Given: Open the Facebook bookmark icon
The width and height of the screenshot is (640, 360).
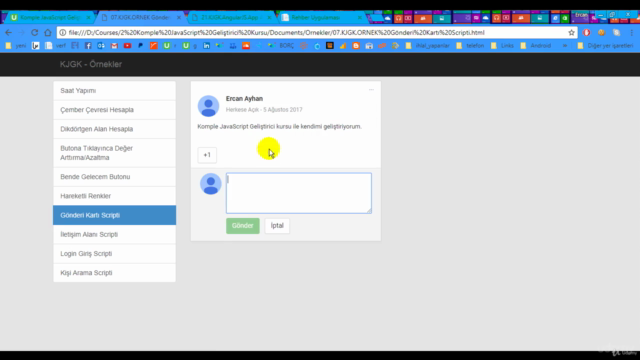Looking at the screenshot, I should [x=88, y=46].
